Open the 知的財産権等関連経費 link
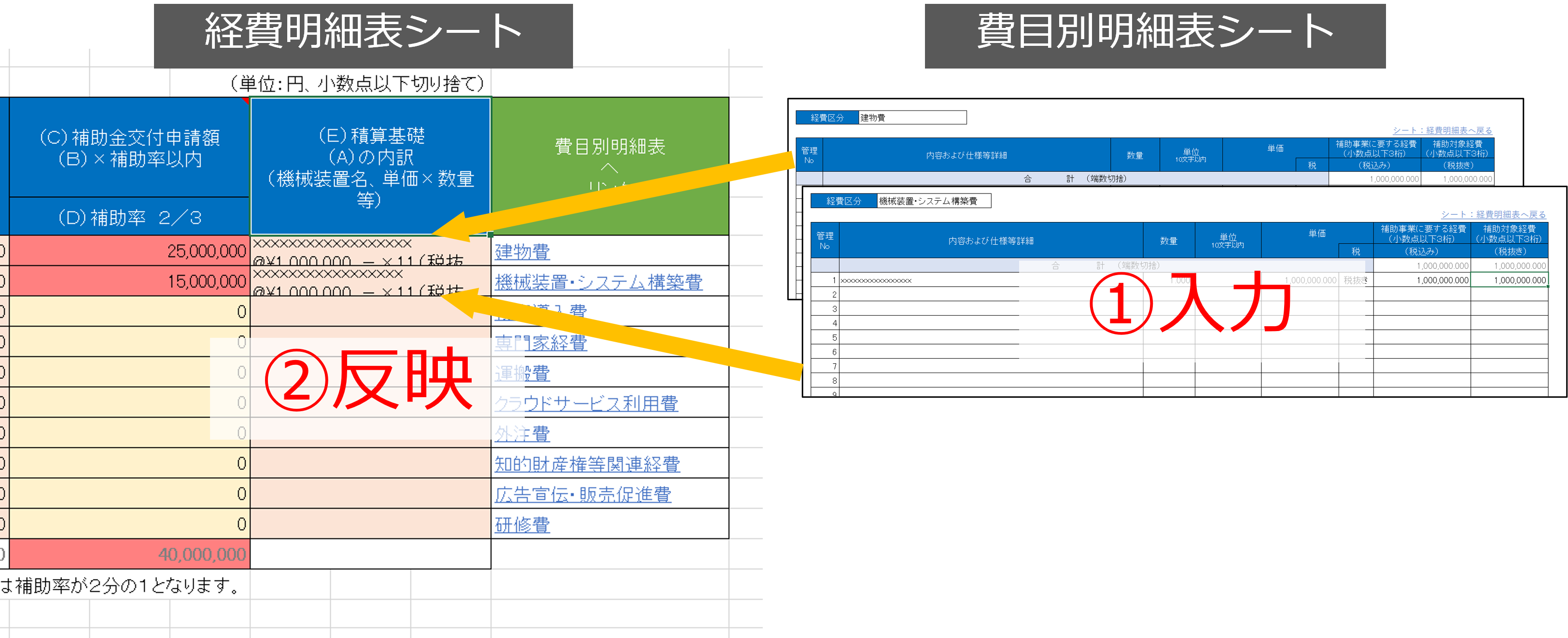The height and width of the screenshot is (638, 1568). pyautogui.click(x=588, y=464)
